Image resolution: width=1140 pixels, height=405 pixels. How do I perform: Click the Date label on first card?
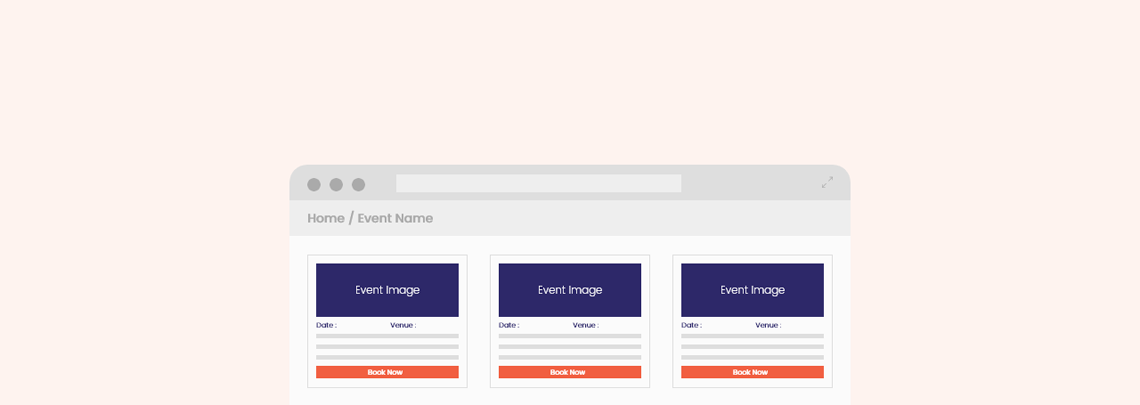pyautogui.click(x=326, y=325)
